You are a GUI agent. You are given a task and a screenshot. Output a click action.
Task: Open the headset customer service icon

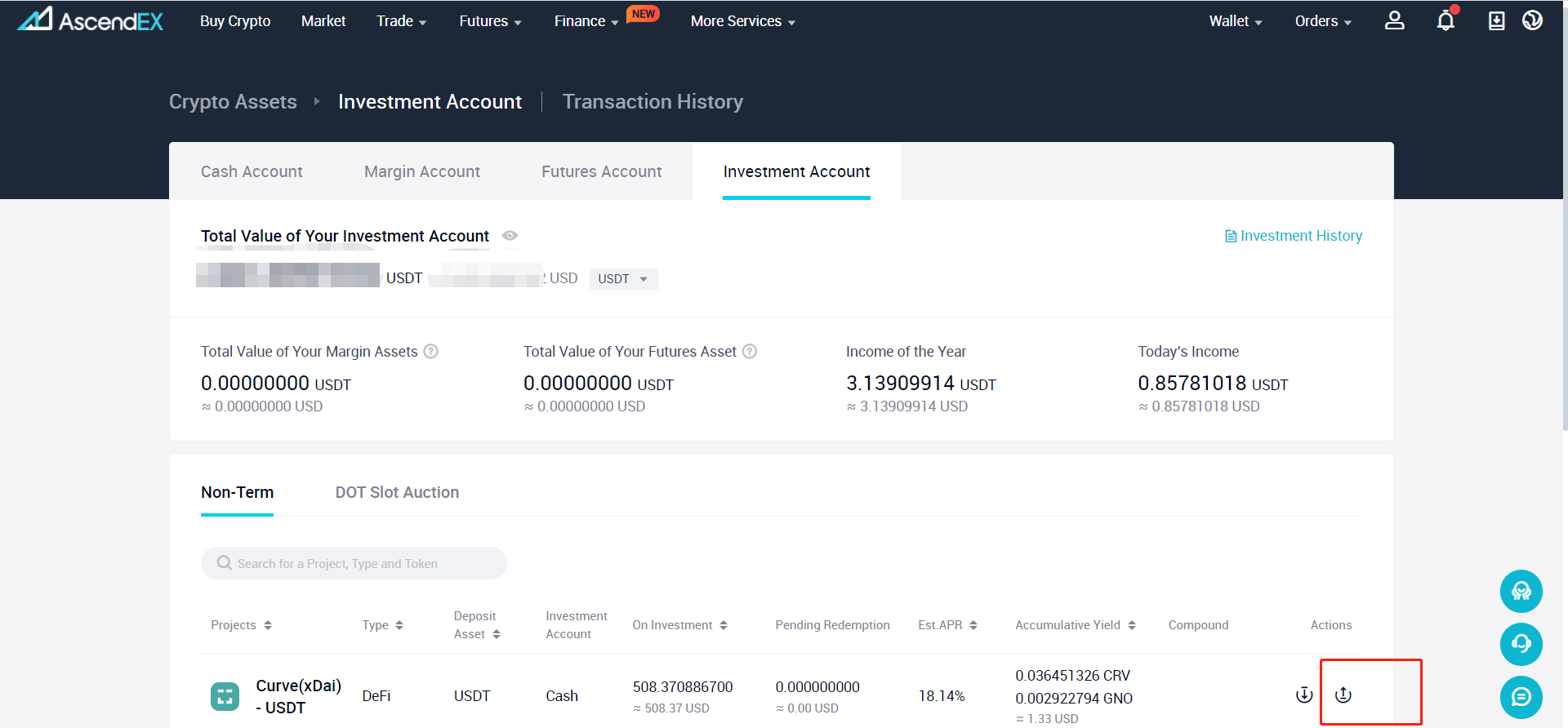tap(1521, 644)
